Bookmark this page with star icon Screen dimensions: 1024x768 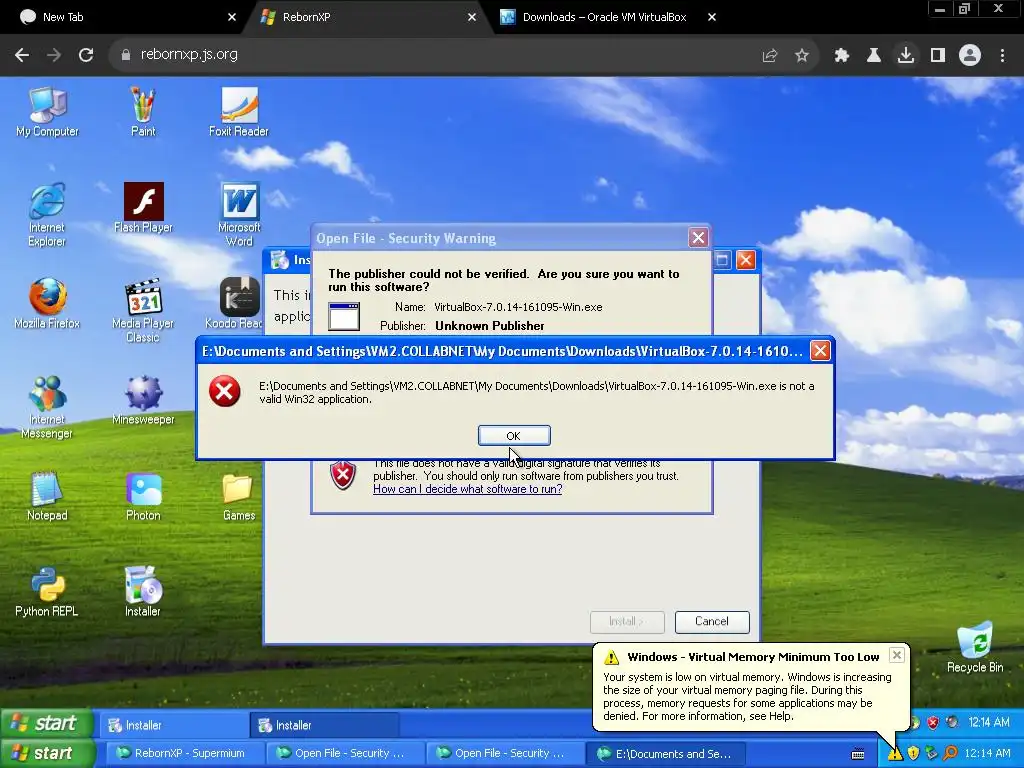802,56
